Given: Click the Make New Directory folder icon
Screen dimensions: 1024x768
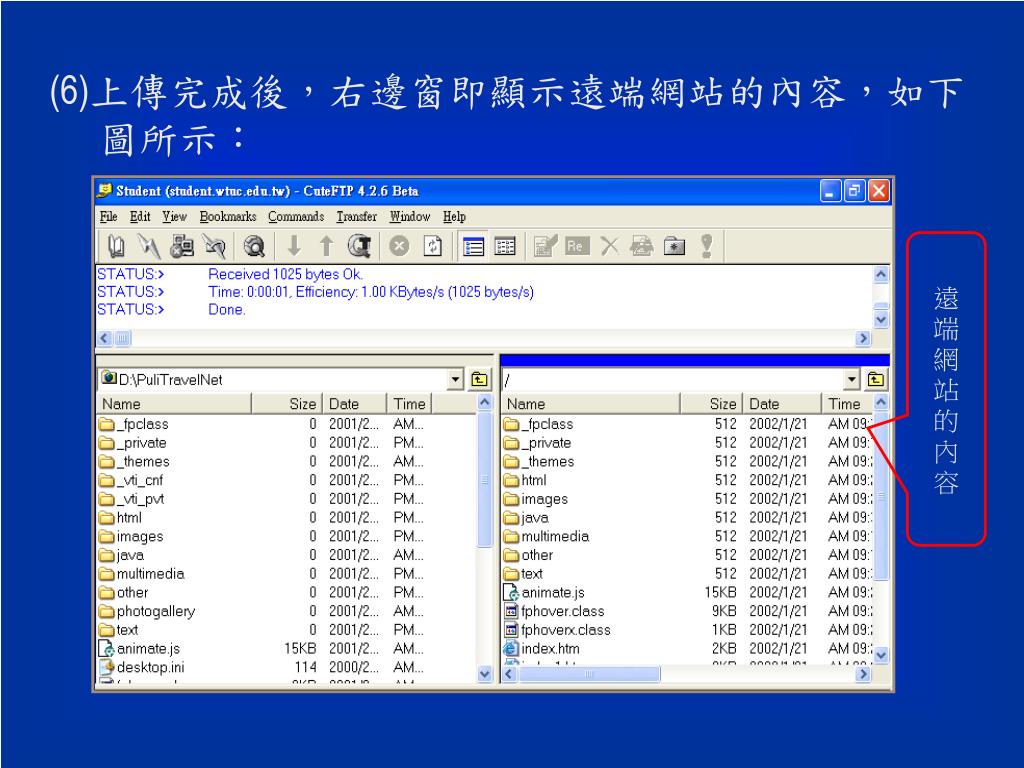Looking at the screenshot, I should (675, 246).
